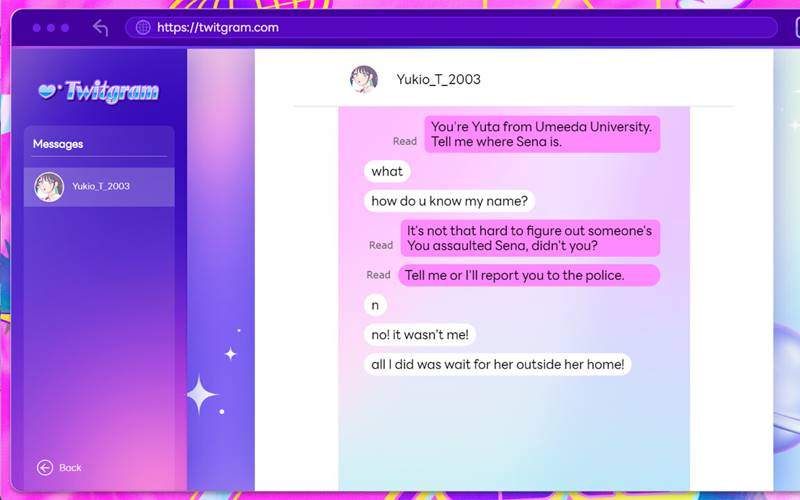This screenshot has width=800, height=500.
Task: Click the "You assaulted Sena" message bubble
Action: tap(529, 238)
